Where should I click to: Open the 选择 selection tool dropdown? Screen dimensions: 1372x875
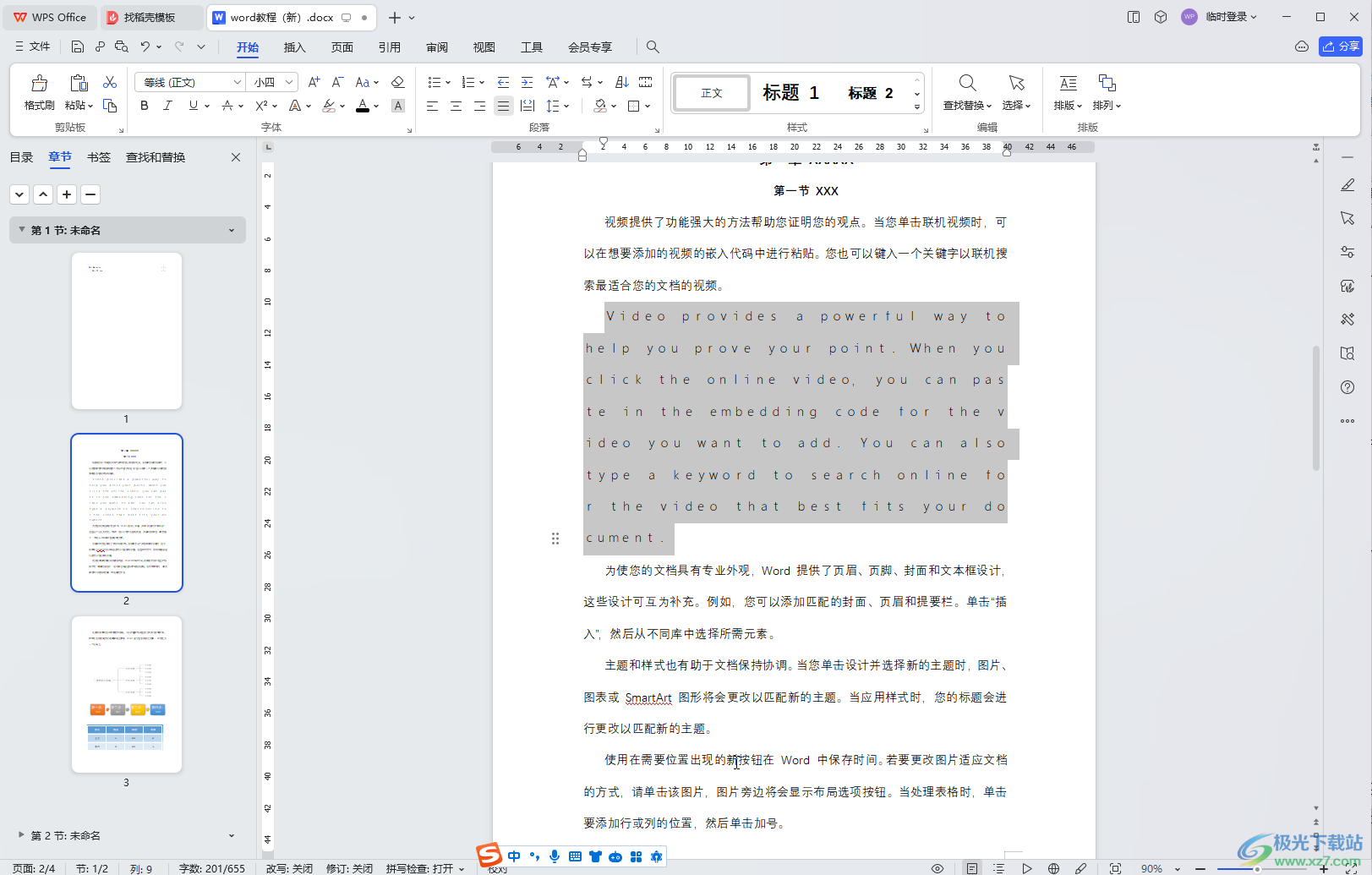point(1016,92)
